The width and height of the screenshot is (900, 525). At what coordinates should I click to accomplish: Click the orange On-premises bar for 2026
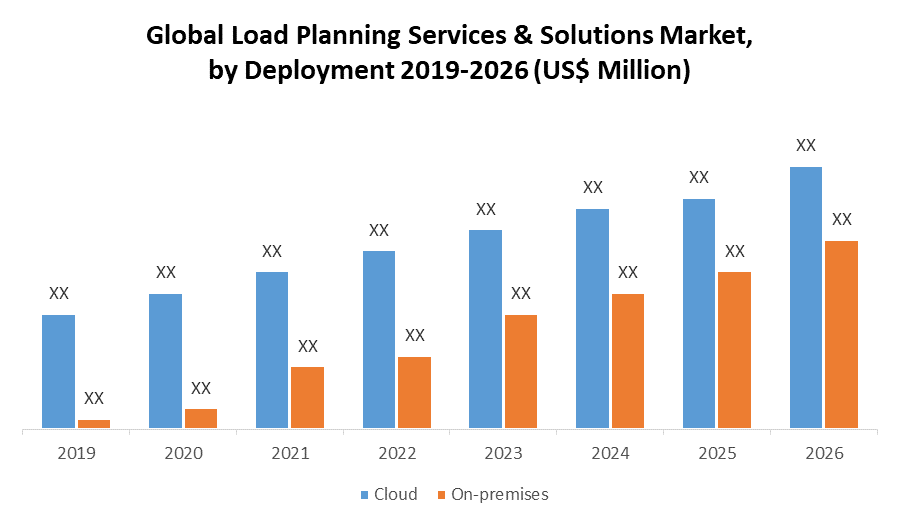(x=841, y=335)
